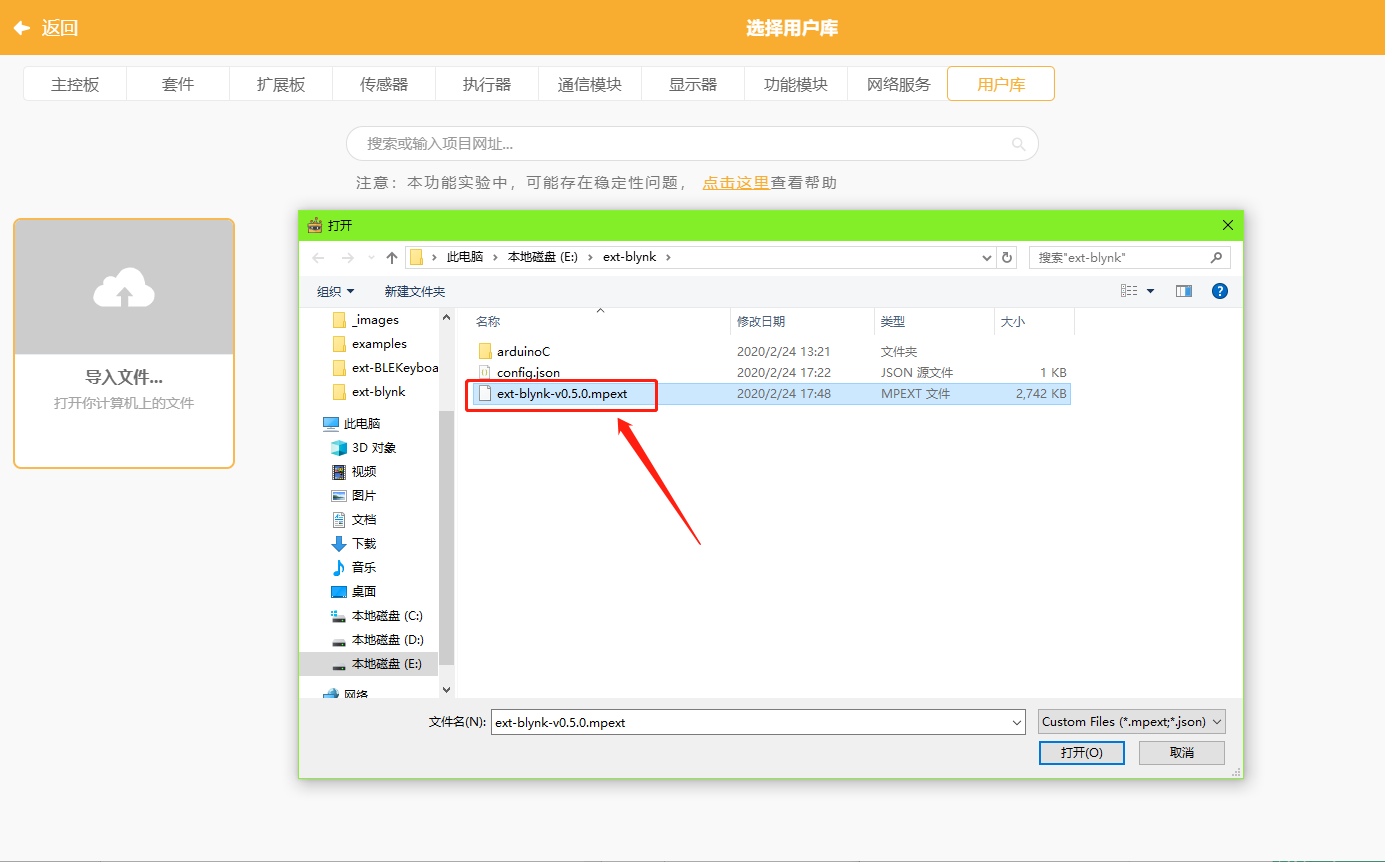
Task: Open the 点击这里 help link
Action: pyautogui.click(x=735, y=182)
